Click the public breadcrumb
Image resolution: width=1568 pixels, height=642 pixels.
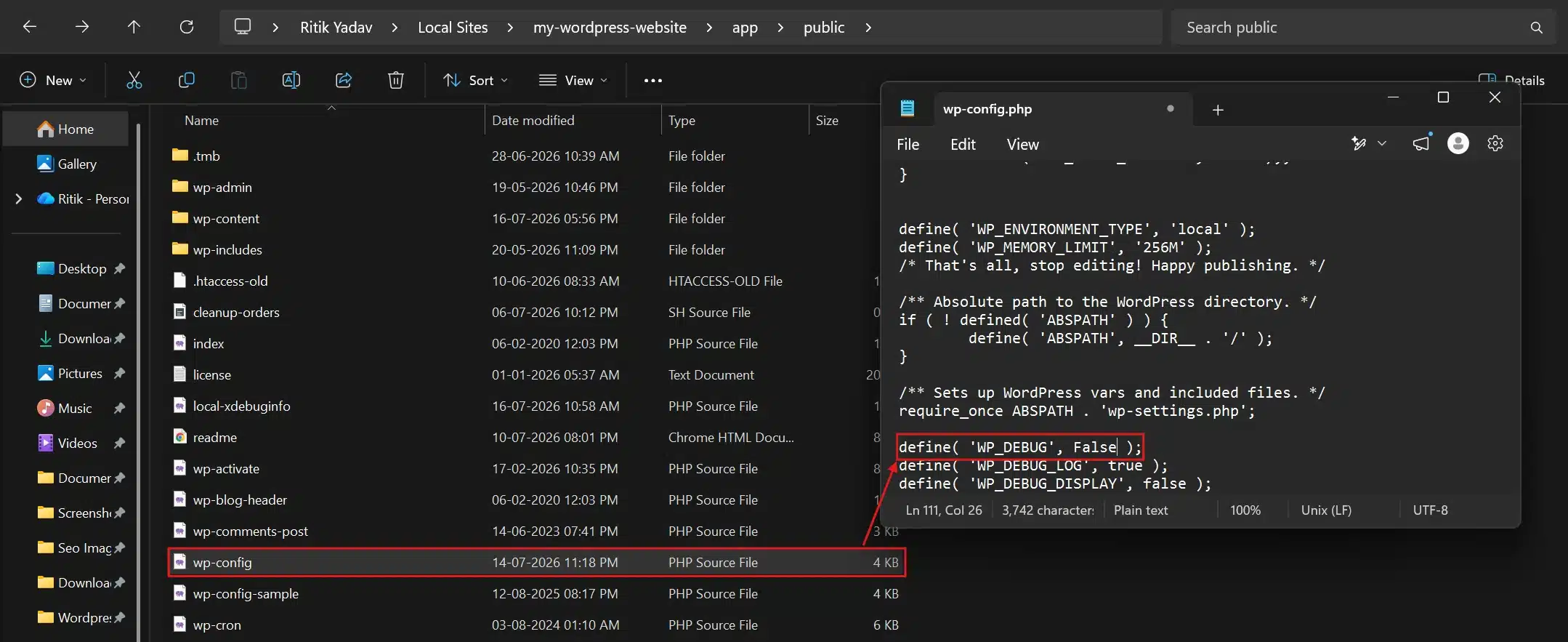click(x=824, y=28)
